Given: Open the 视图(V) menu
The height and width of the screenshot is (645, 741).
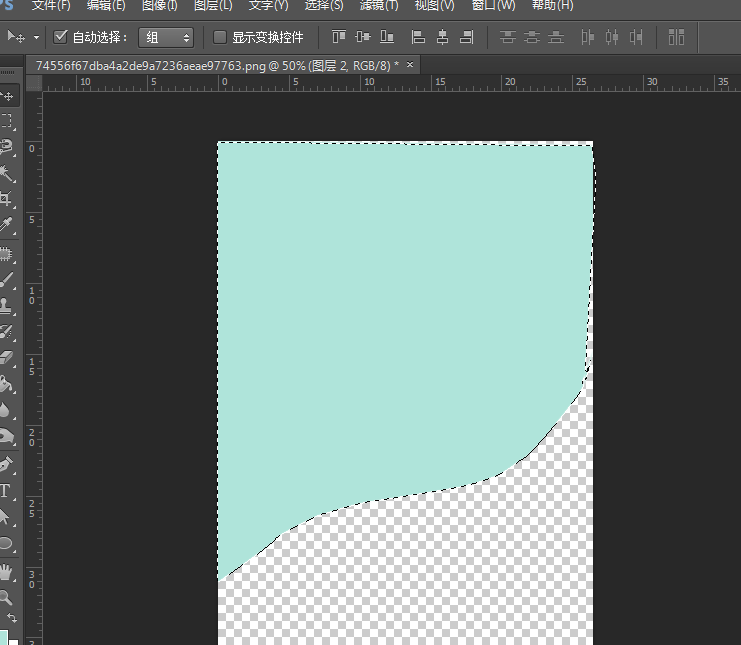Looking at the screenshot, I should pos(434,5).
